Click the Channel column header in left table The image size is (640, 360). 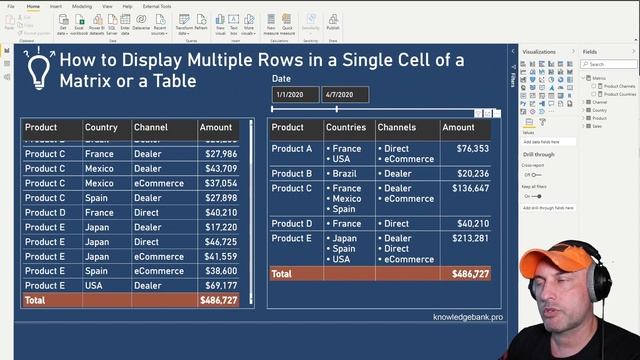[x=151, y=127]
